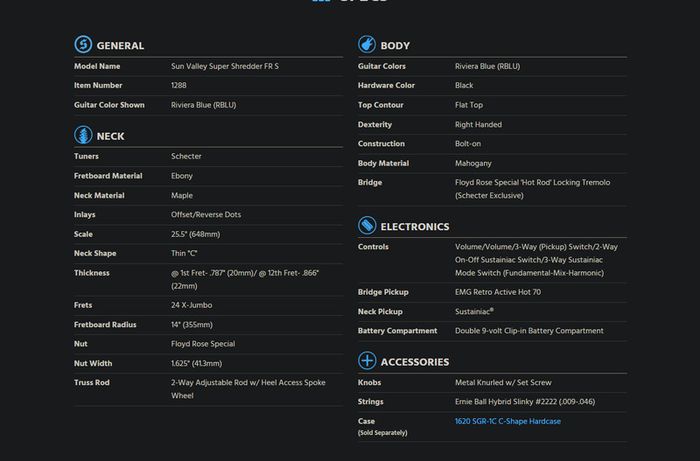This screenshot has height=461, width=700.
Task: Select the NECK section heading
Action: (110, 137)
